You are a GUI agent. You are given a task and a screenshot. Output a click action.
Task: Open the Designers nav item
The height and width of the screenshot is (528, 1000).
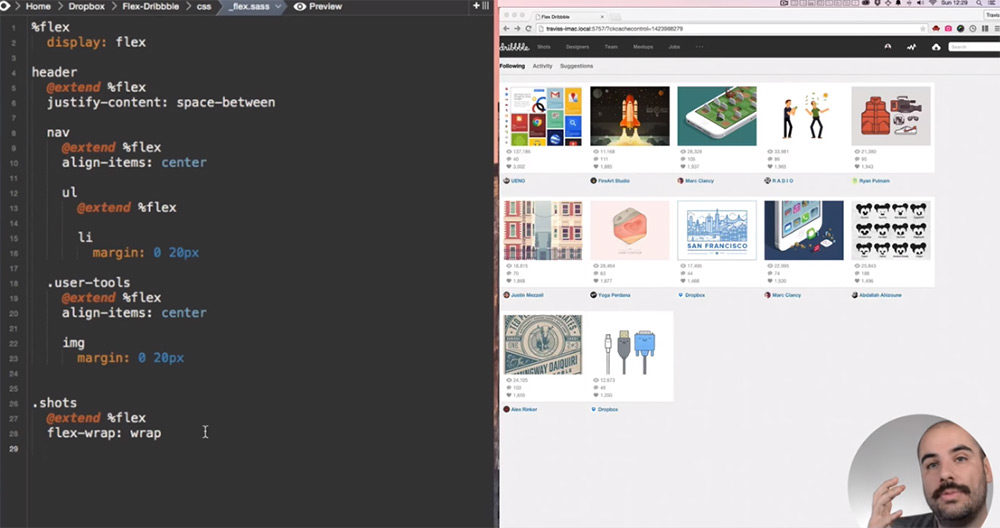pyautogui.click(x=577, y=47)
